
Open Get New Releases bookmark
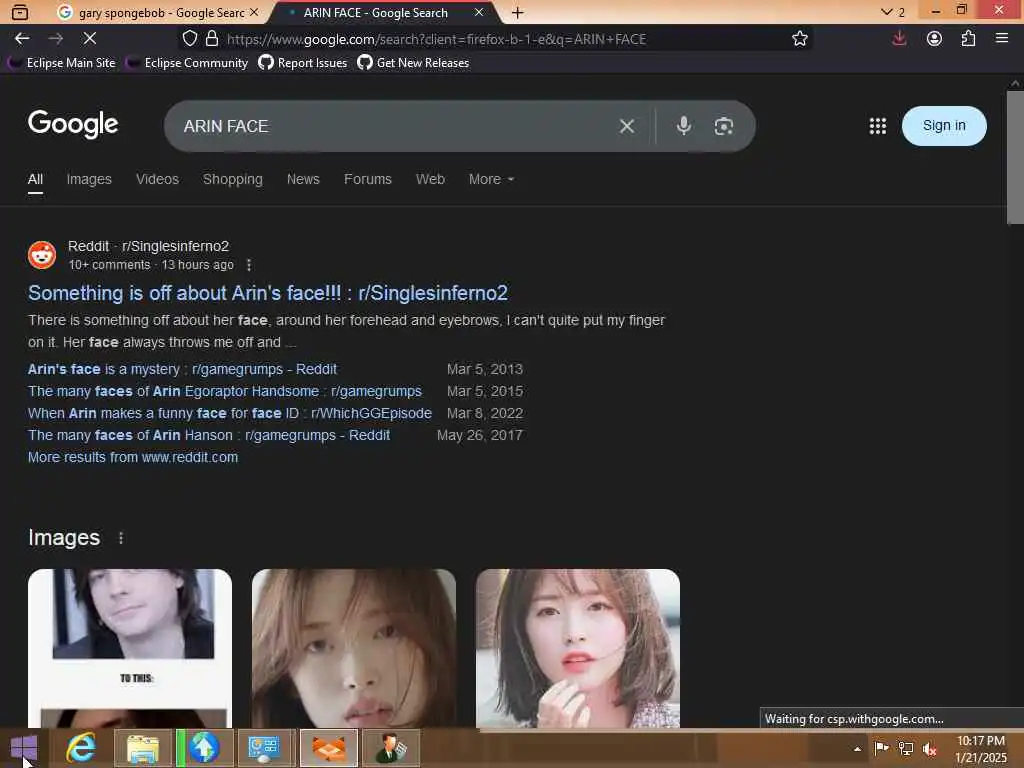[x=413, y=63]
